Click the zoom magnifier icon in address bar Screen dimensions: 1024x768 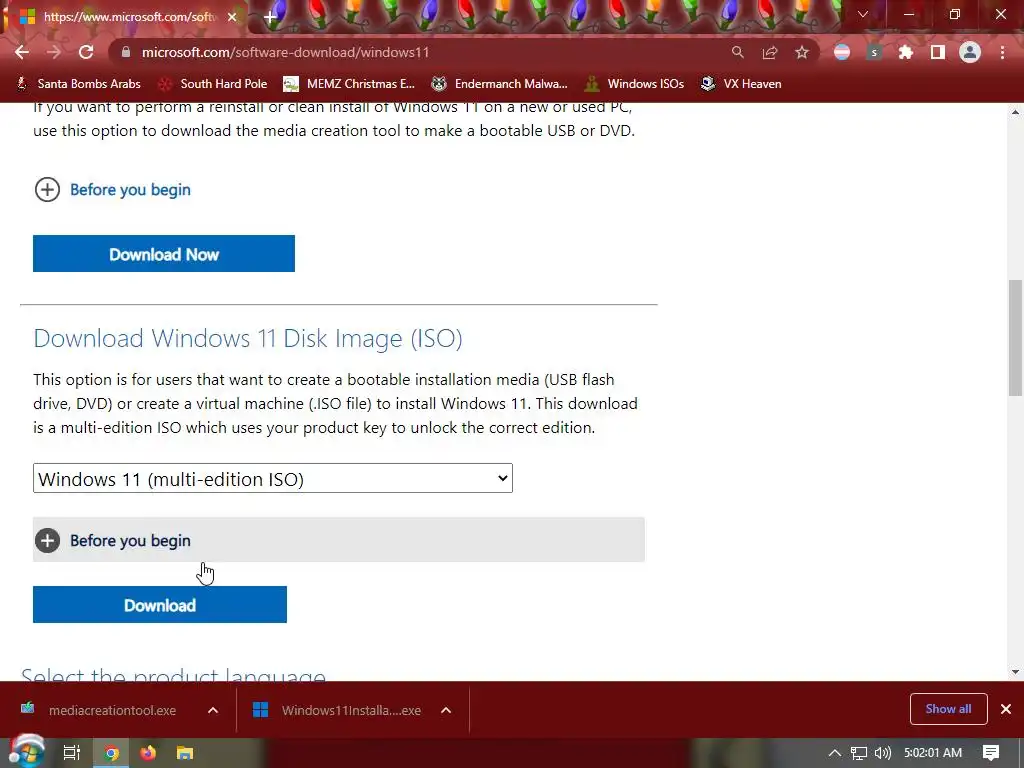click(x=737, y=52)
